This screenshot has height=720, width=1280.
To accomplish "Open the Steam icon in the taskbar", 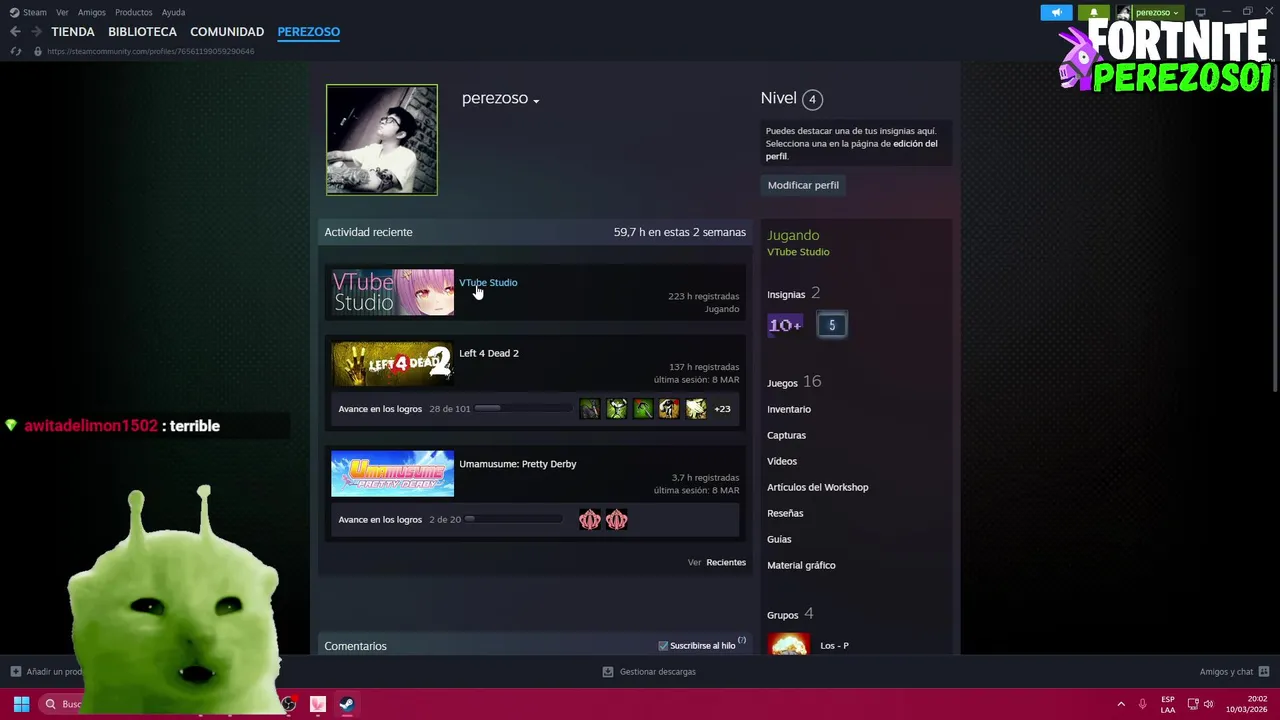I will point(346,704).
